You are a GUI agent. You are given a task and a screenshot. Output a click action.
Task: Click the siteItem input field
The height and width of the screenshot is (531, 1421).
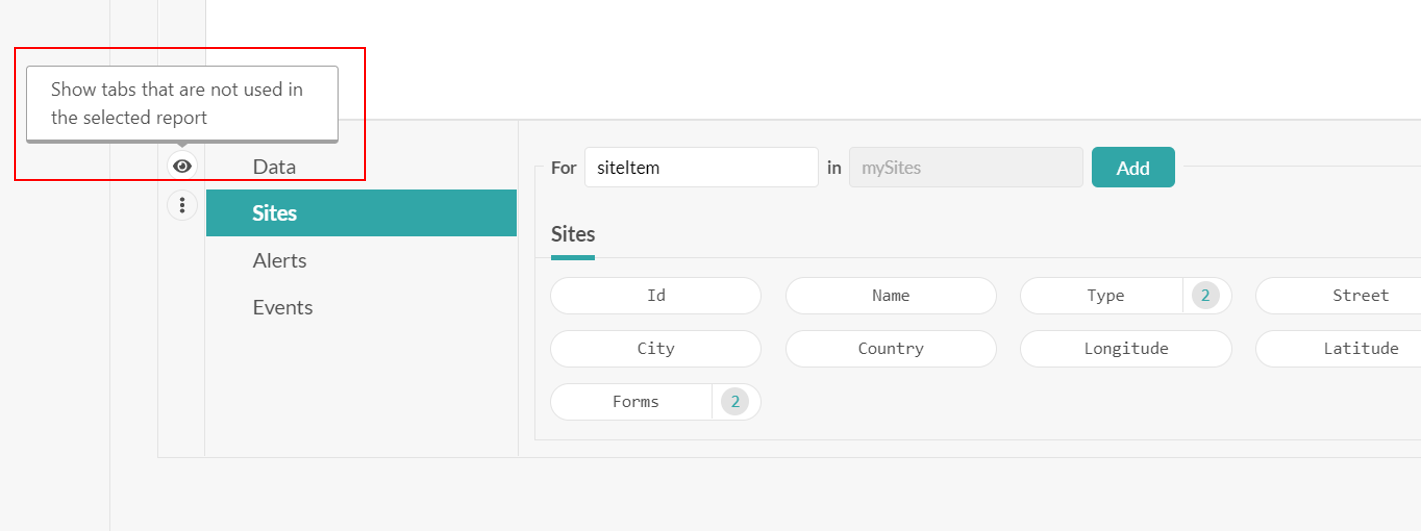click(701, 167)
